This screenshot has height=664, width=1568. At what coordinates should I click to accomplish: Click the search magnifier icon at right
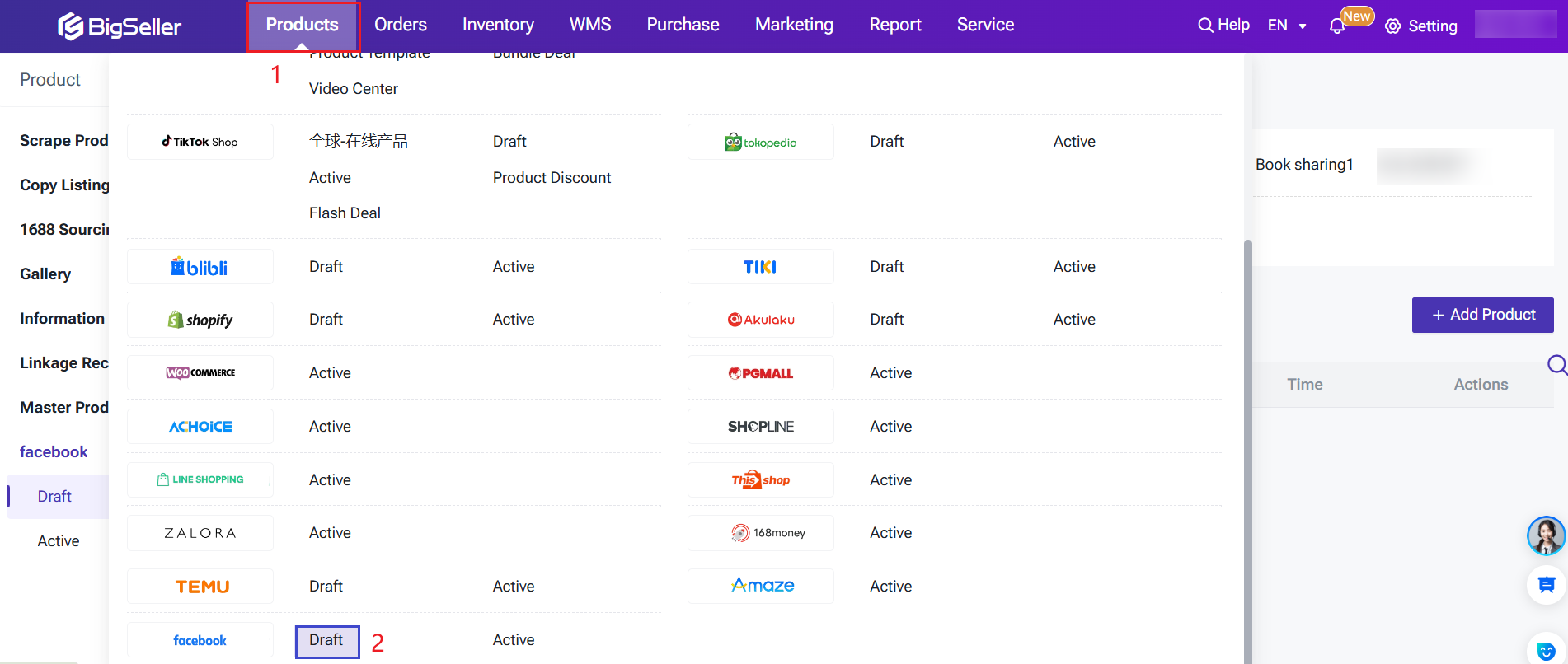pos(1556,365)
